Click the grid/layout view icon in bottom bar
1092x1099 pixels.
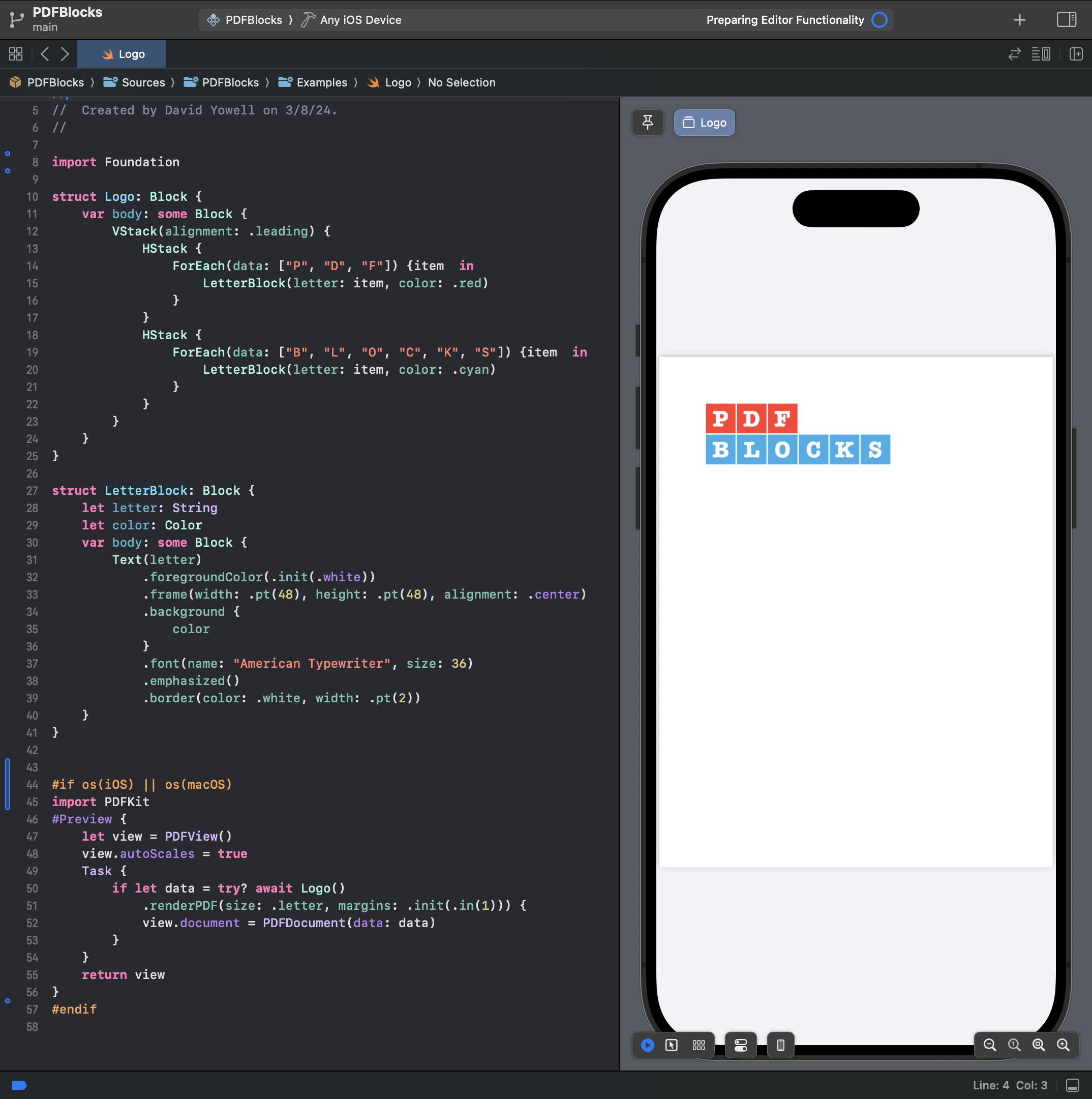coord(699,1045)
